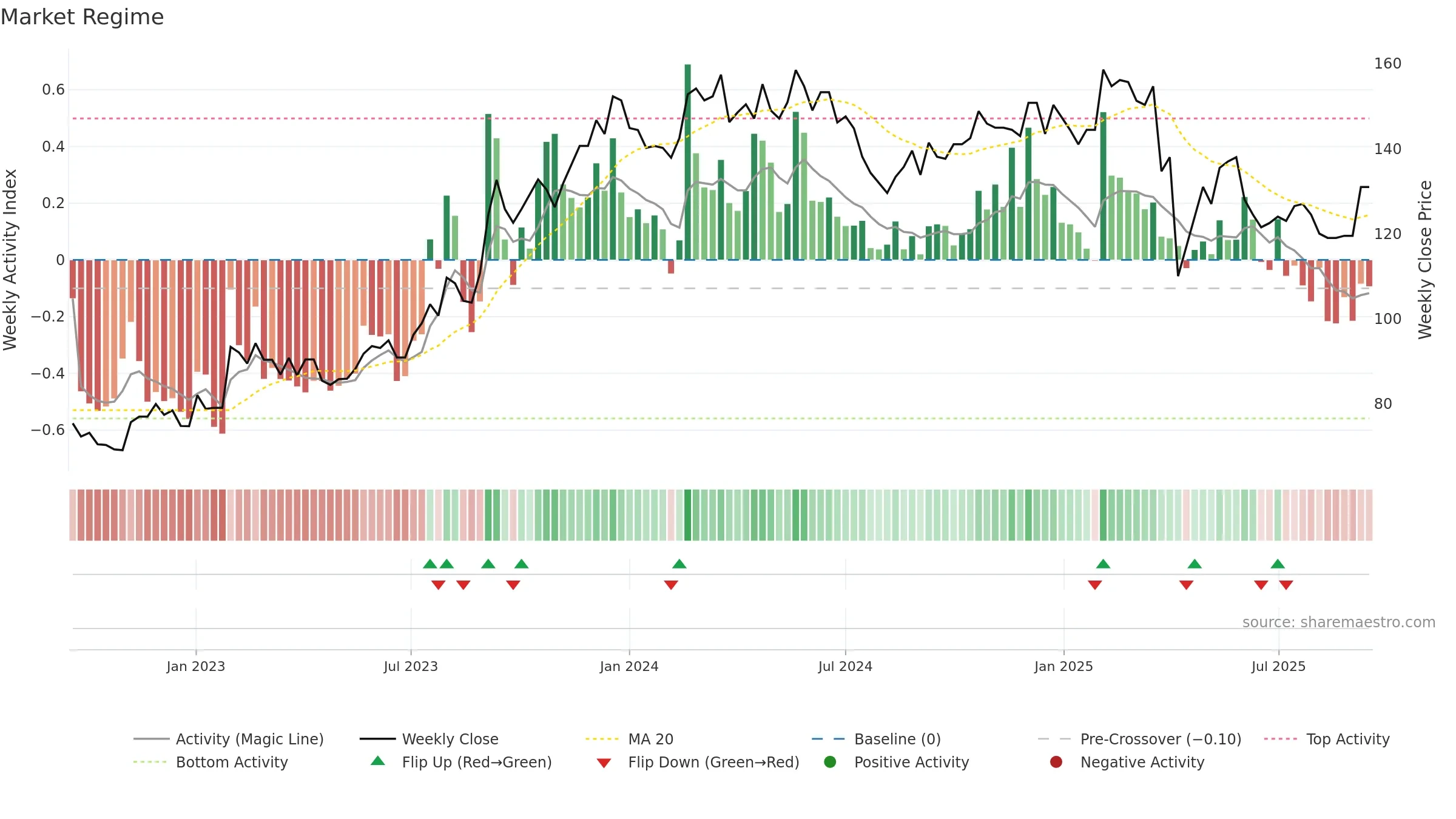1456x819 pixels.
Task: Click the 120 price tick label
Action: [1388, 234]
